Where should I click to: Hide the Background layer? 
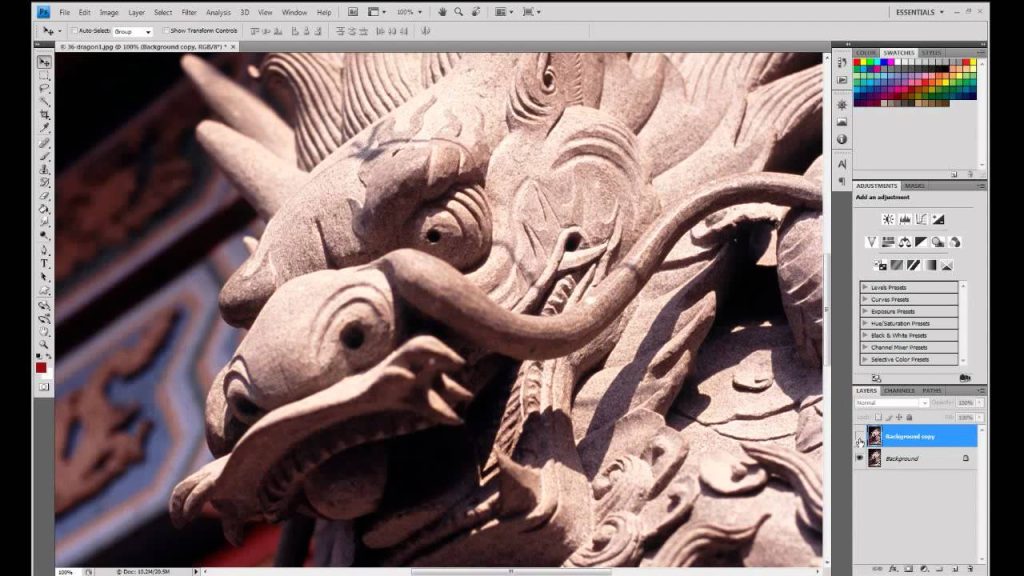point(859,458)
